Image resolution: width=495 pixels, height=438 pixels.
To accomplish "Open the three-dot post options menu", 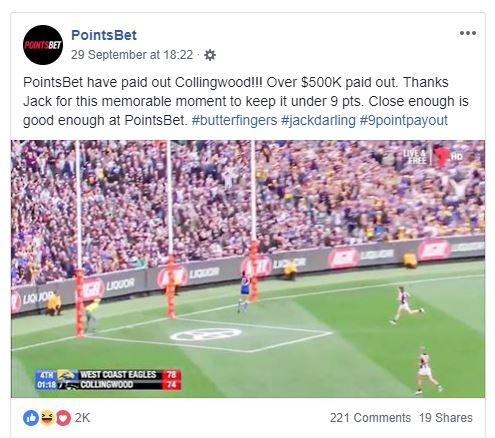I will pyautogui.click(x=468, y=33).
